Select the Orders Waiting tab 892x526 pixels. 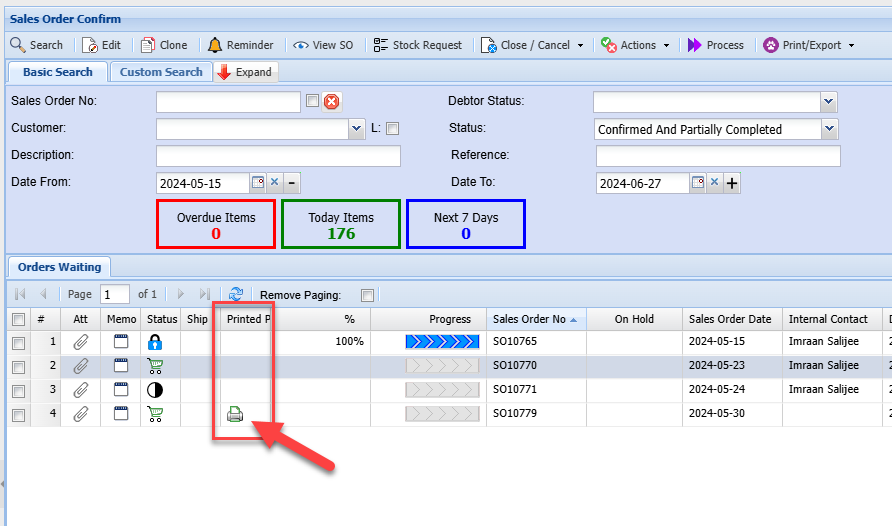[x=59, y=267]
